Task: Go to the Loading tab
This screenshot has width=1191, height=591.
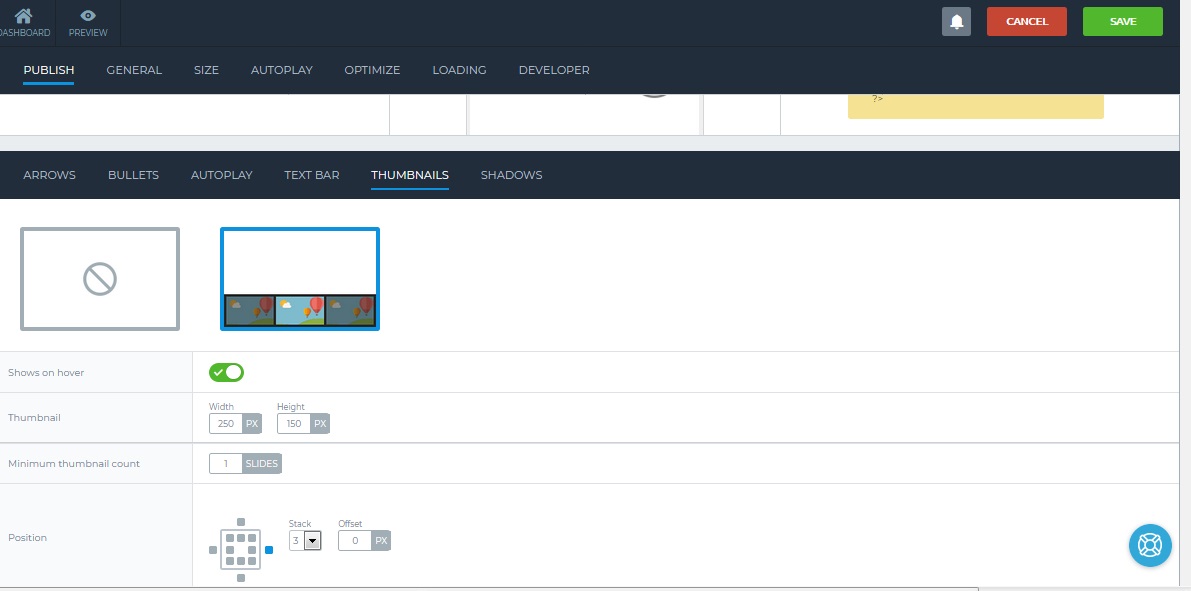Action: click(460, 70)
